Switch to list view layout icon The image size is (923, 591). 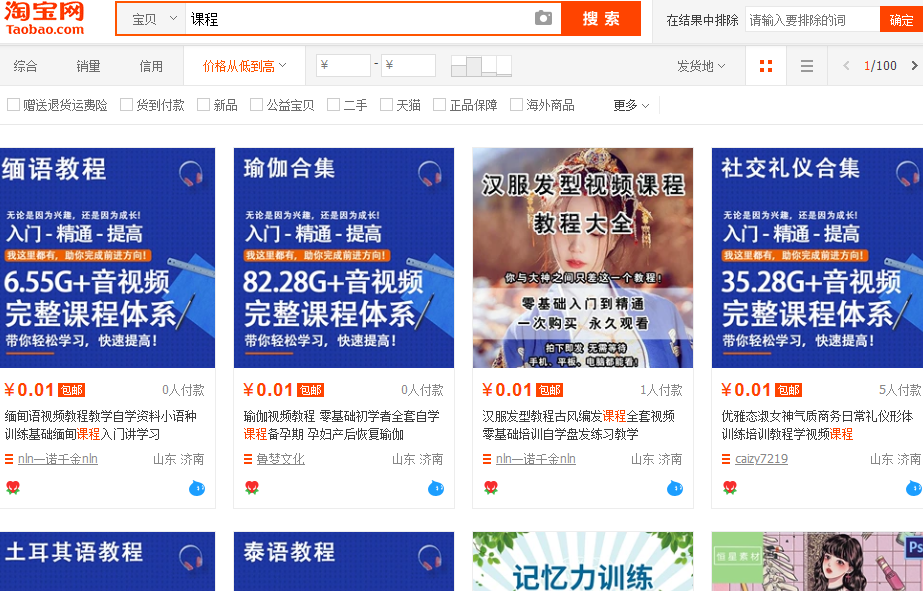(807, 66)
